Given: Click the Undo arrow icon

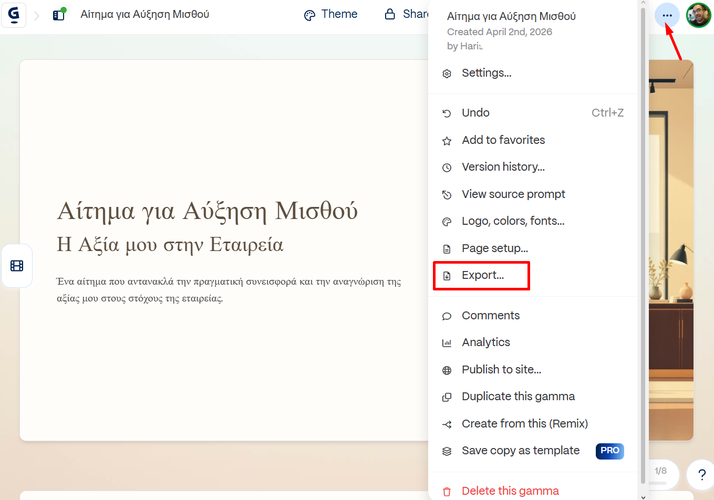Looking at the screenshot, I should click(x=447, y=113).
